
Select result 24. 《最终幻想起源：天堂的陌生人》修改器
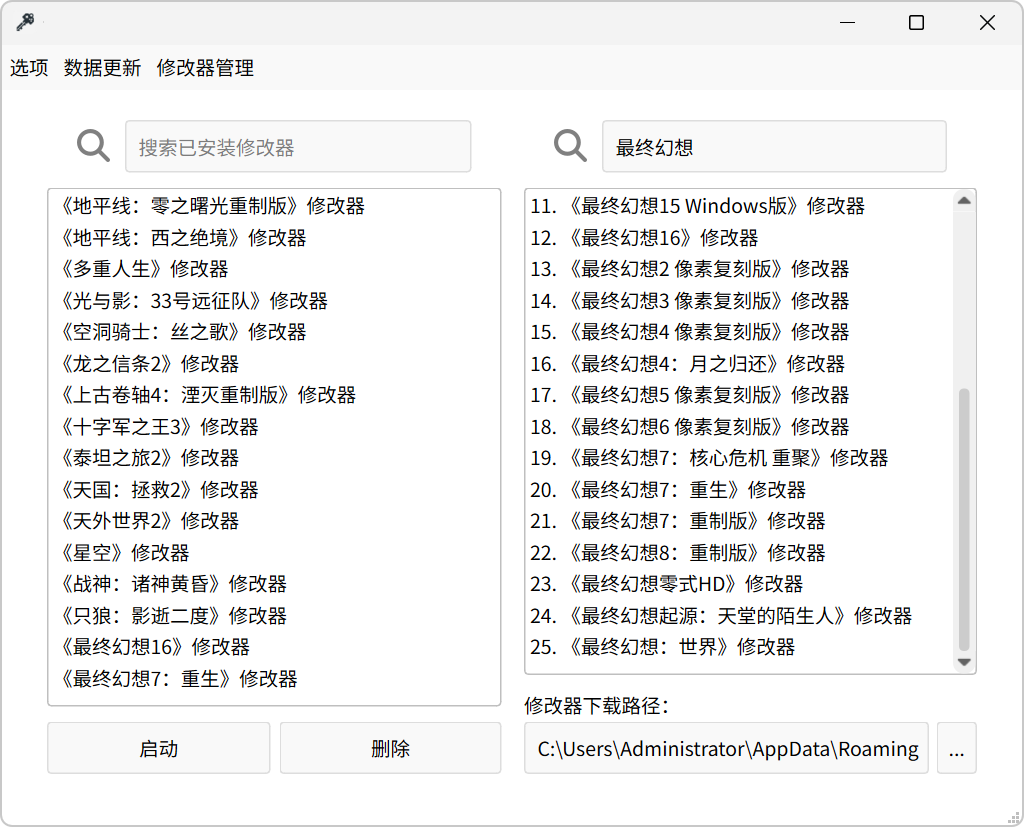click(739, 615)
